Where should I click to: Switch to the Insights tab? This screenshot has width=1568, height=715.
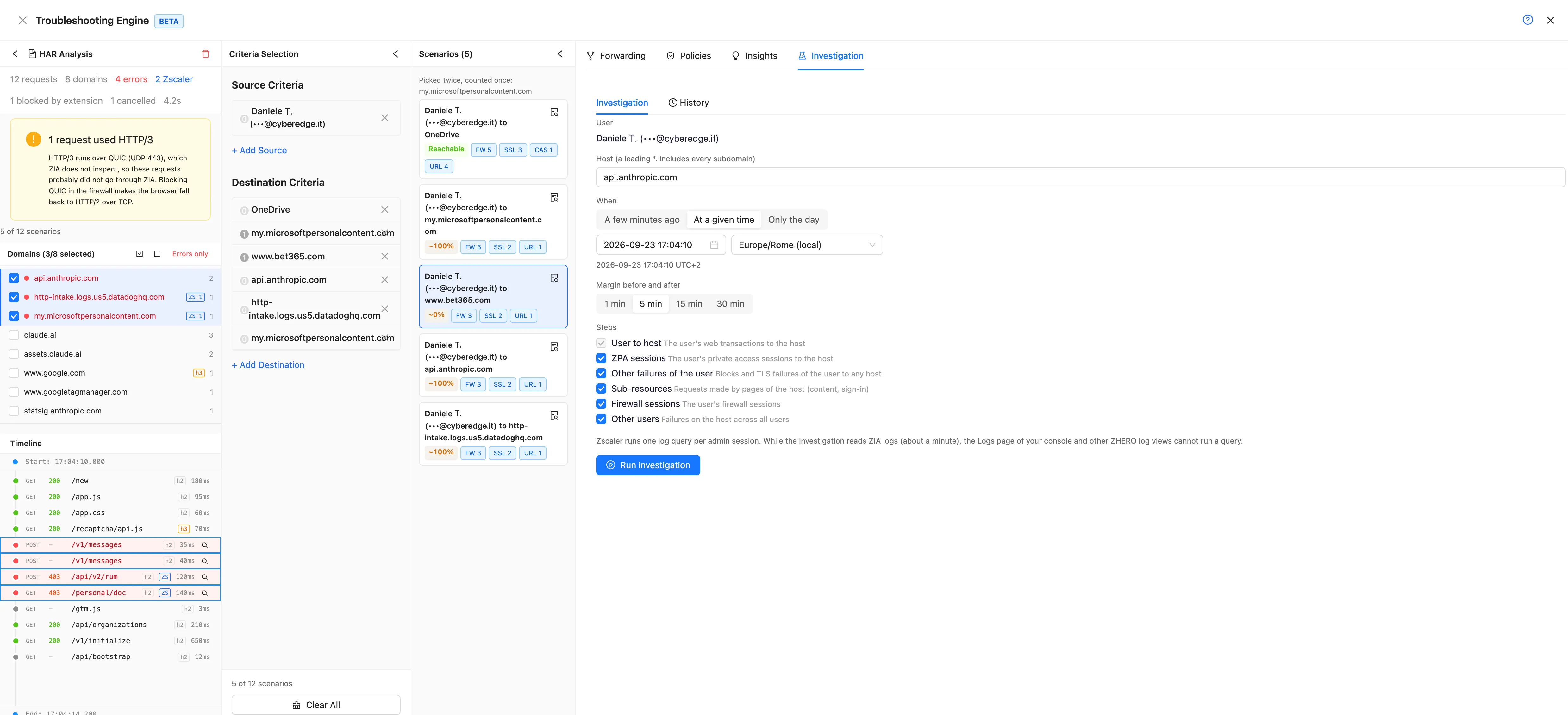[754, 55]
